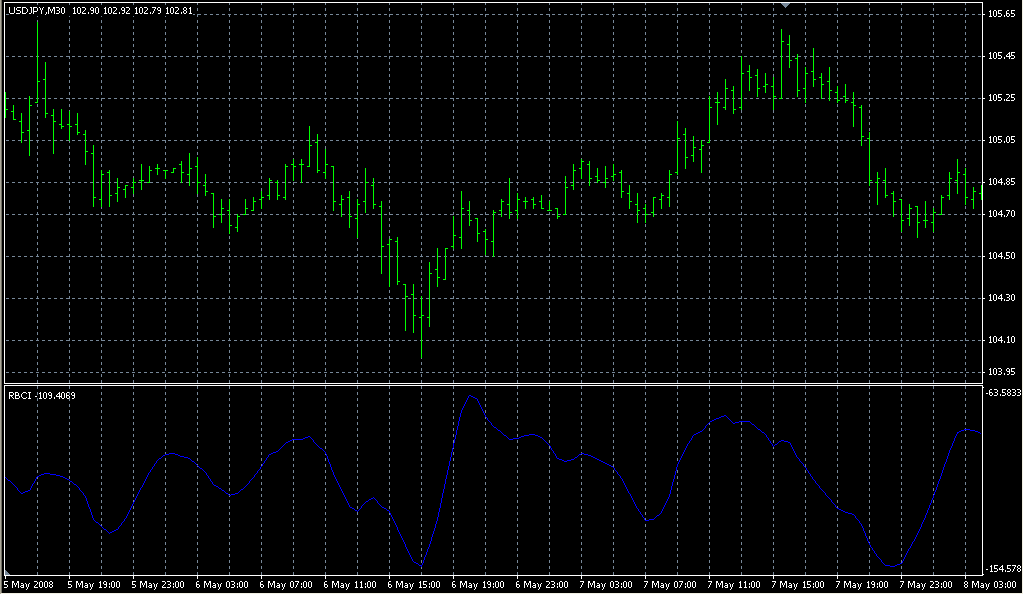Click the USDJPY,M30 chart title label
The height and width of the screenshot is (594, 1024).
(x=37, y=10)
